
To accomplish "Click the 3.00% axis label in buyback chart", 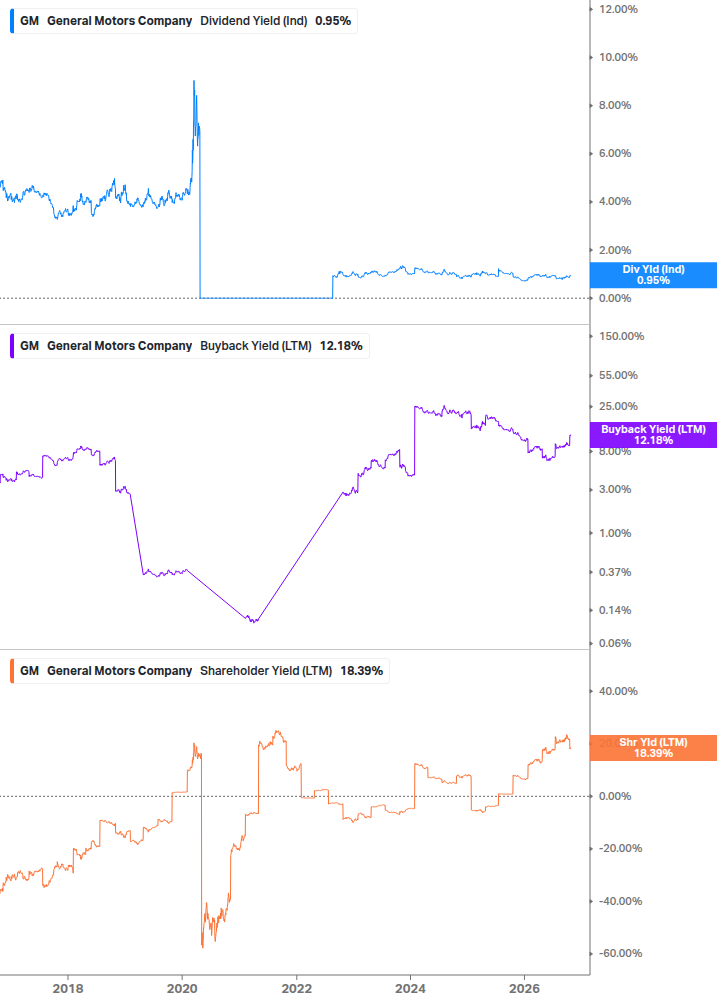I will [x=615, y=490].
